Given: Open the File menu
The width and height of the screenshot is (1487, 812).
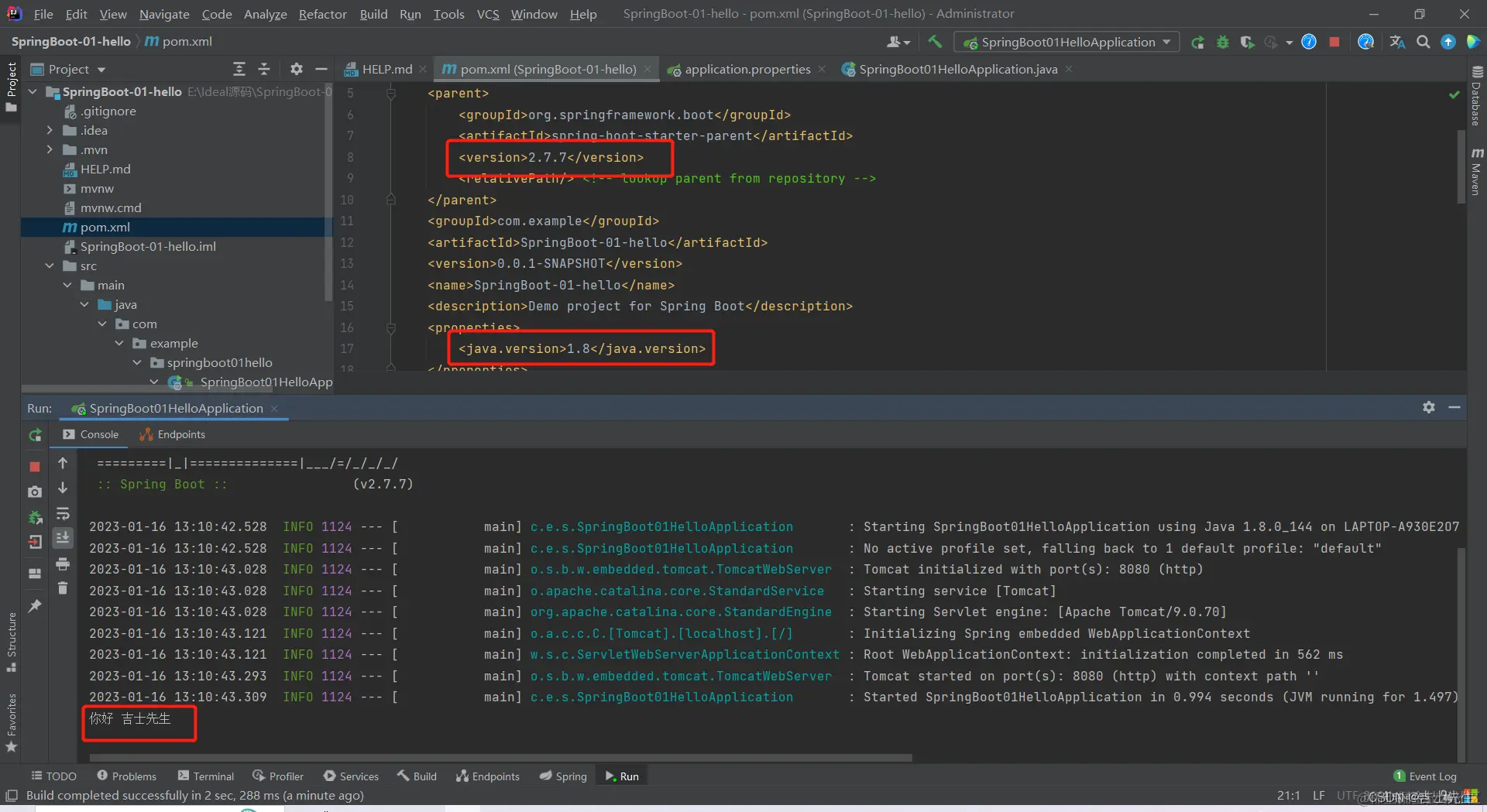Looking at the screenshot, I should 43,14.
